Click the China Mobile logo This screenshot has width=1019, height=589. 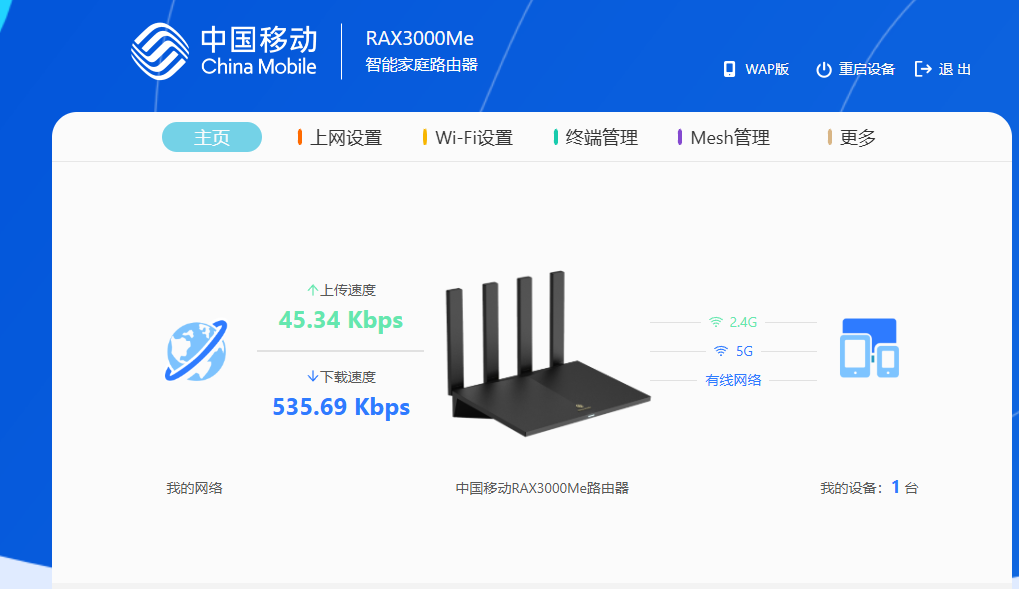tap(224, 51)
